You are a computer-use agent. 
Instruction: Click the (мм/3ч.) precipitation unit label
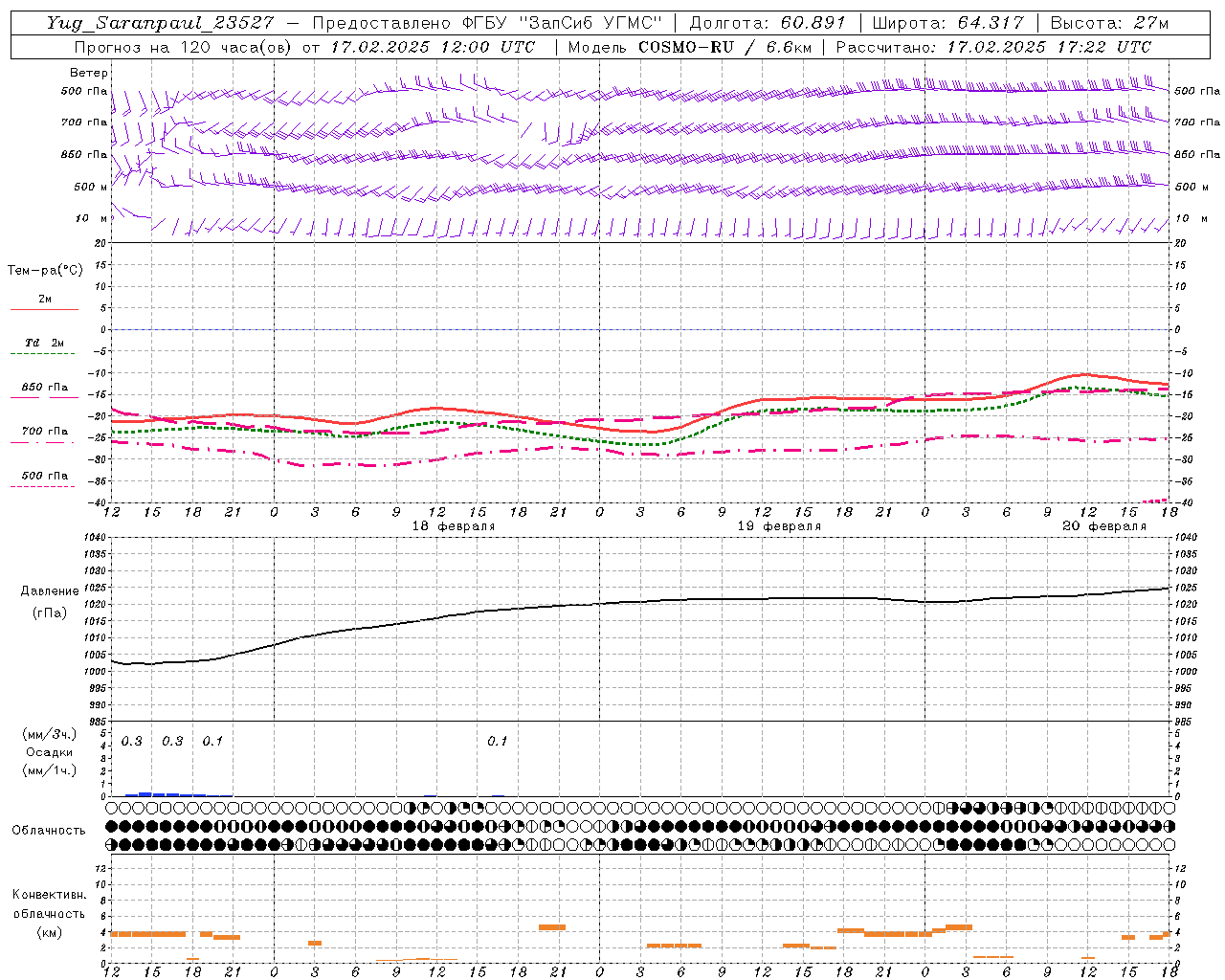click(50, 734)
